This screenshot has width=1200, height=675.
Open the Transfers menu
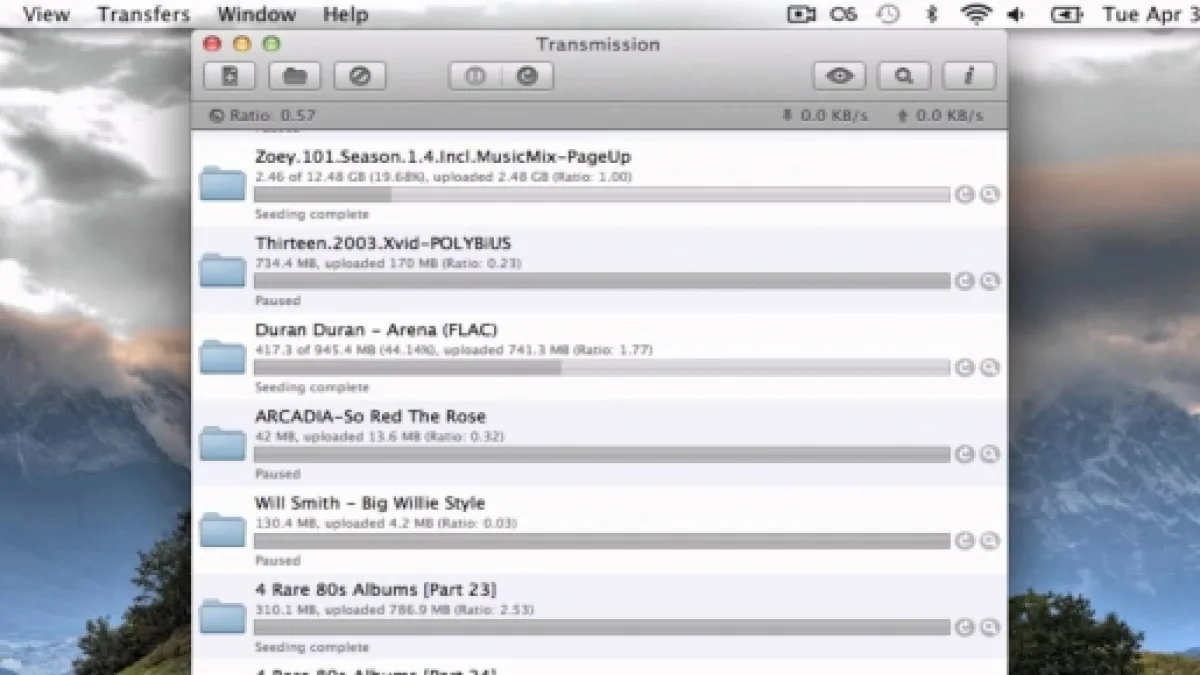144,14
